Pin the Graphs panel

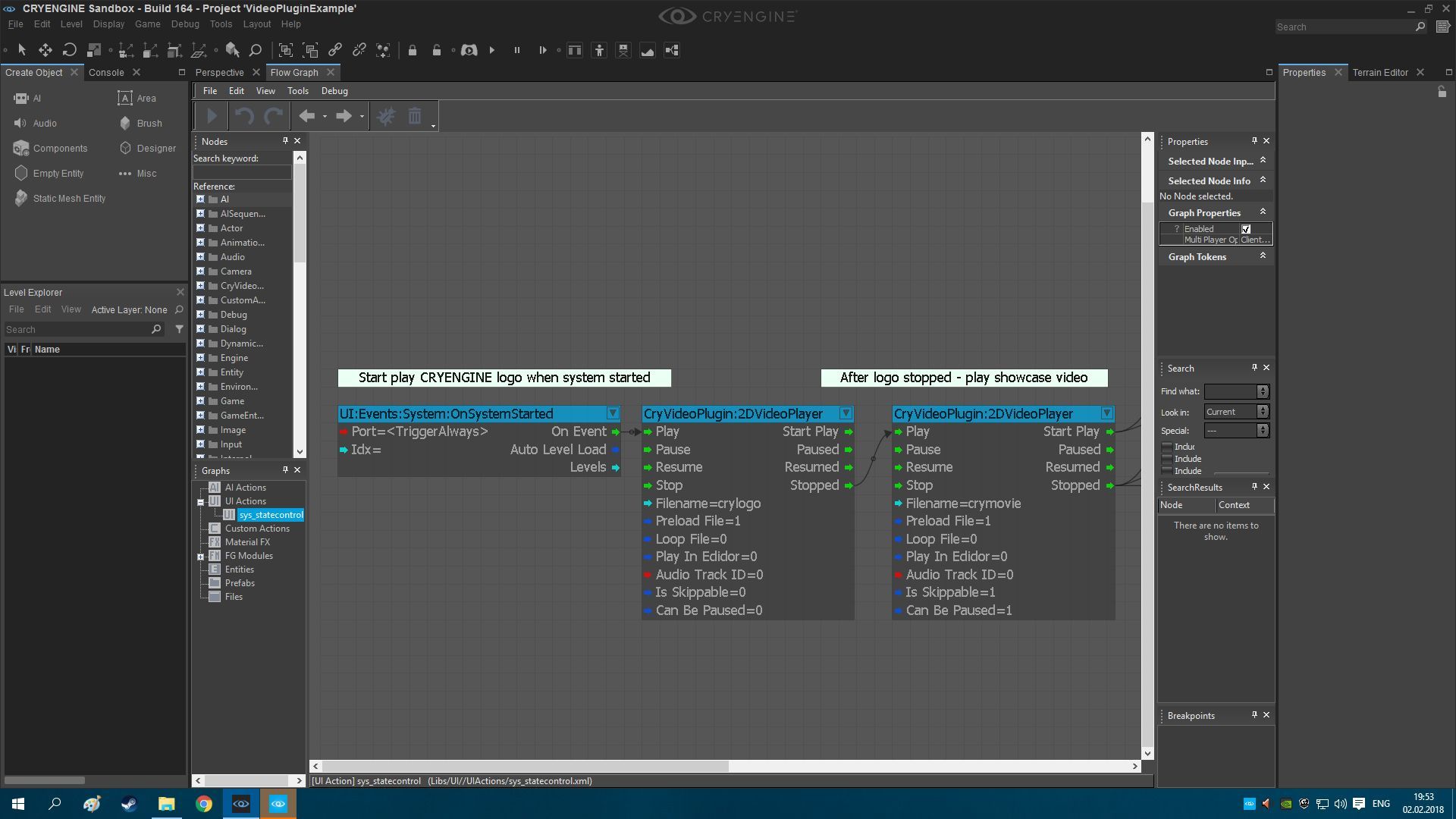coord(285,470)
